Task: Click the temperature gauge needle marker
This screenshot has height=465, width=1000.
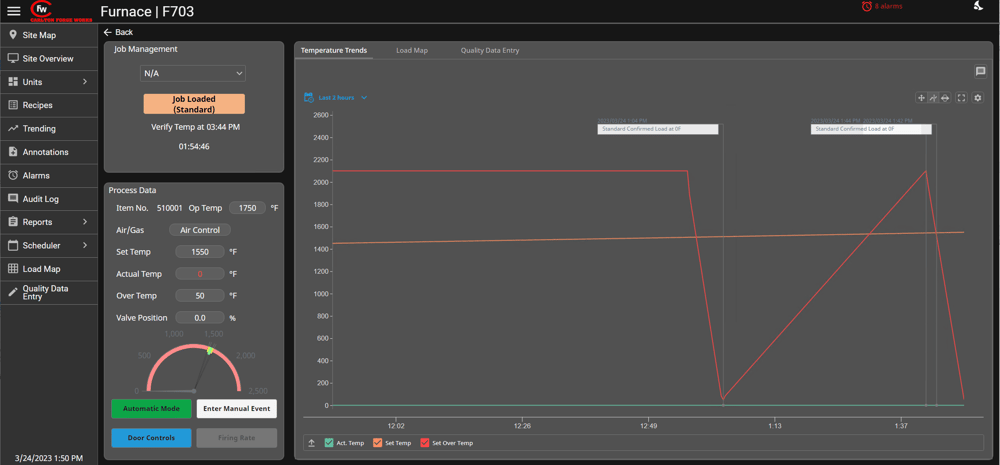Action: 210,350
